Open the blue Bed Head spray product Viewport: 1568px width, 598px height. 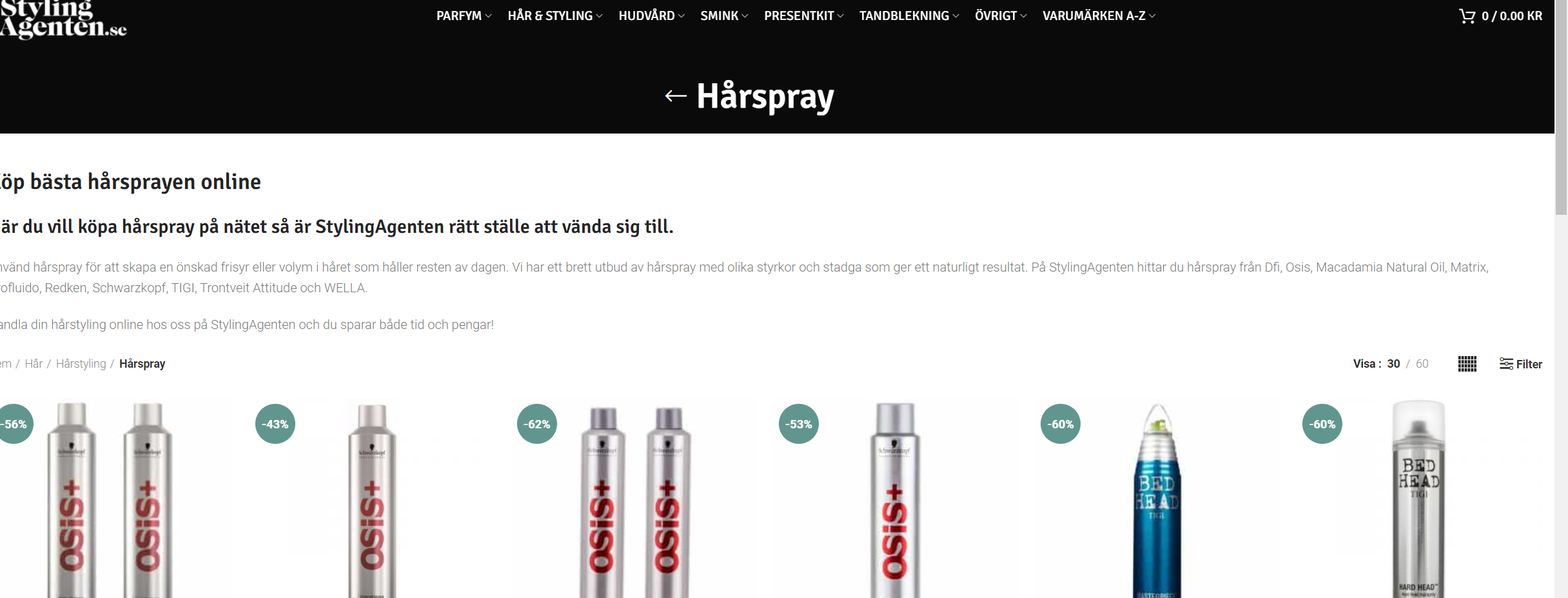tap(1157, 501)
